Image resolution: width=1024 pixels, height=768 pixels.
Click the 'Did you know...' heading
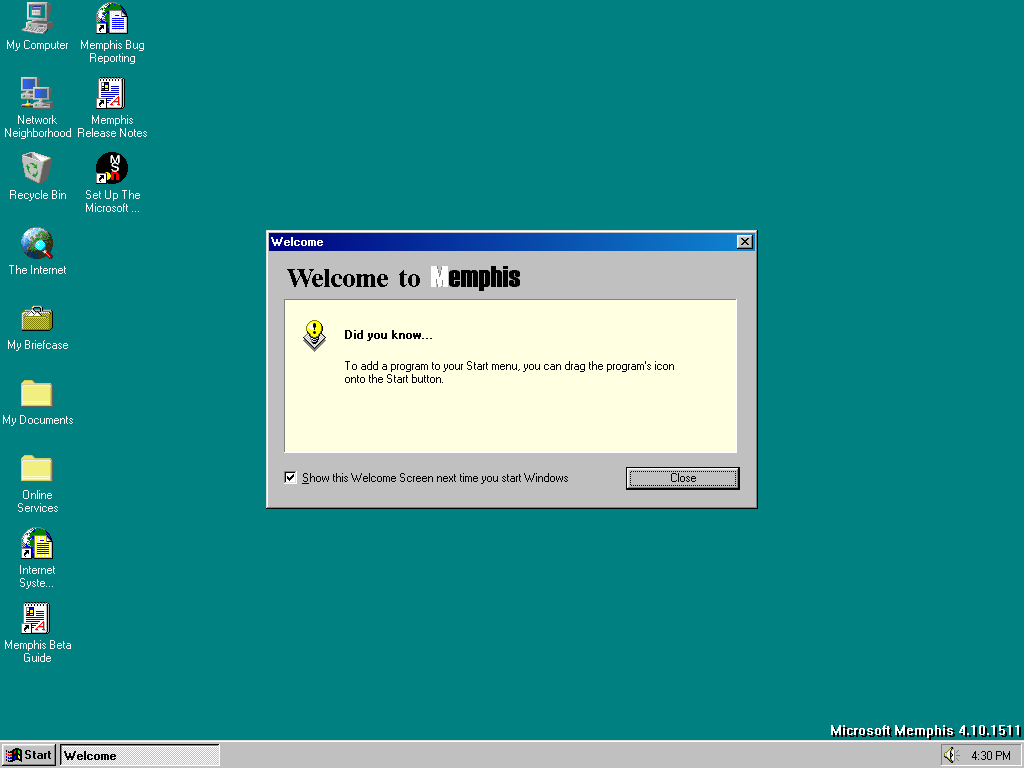(389, 335)
